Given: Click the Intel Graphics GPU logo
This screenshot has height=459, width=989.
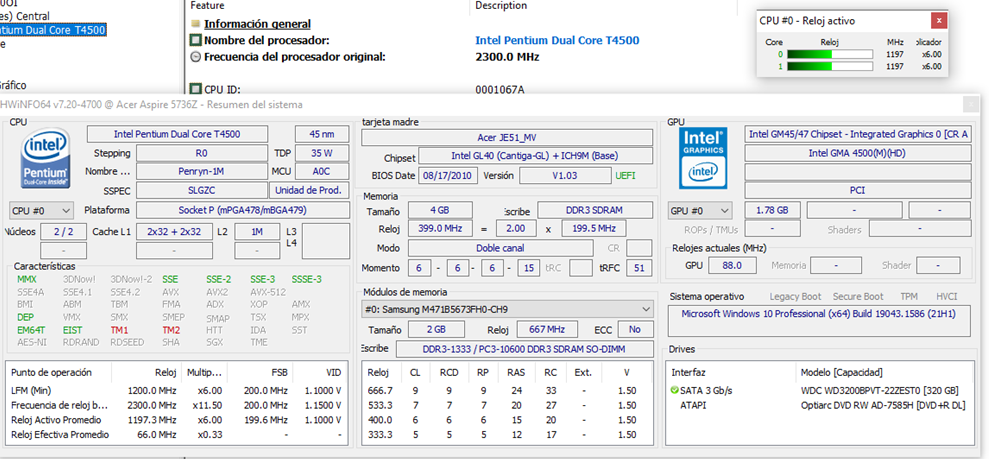Looking at the screenshot, I should (x=704, y=158).
